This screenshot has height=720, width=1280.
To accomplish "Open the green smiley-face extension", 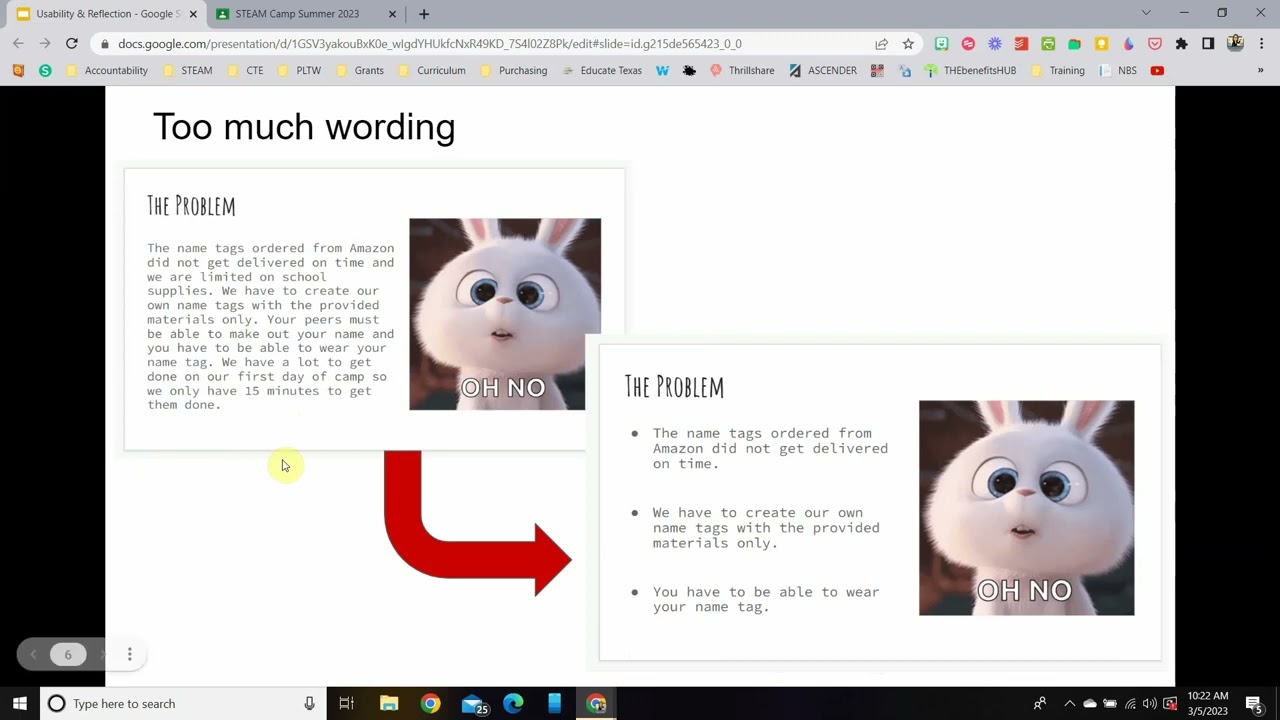I will pyautogui.click(x=941, y=44).
